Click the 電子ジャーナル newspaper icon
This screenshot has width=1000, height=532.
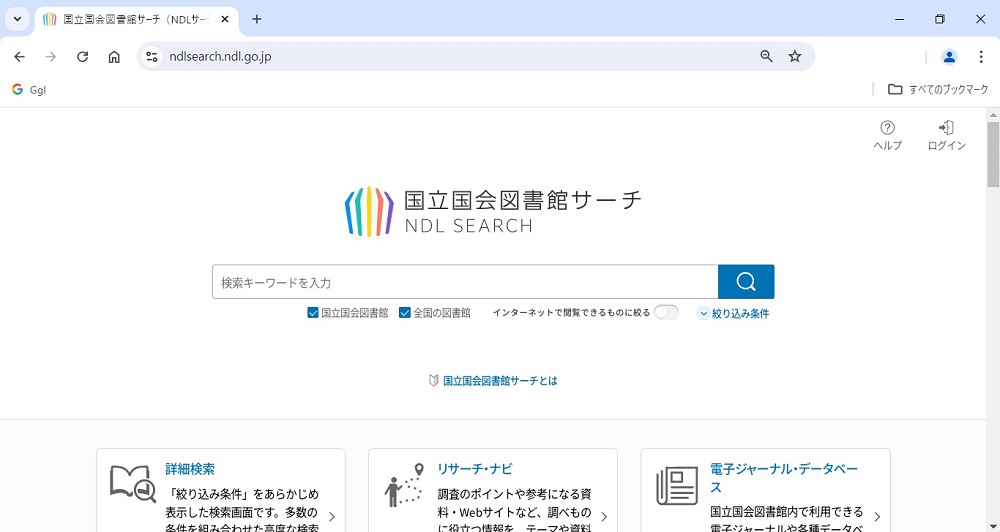pyautogui.click(x=677, y=486)
